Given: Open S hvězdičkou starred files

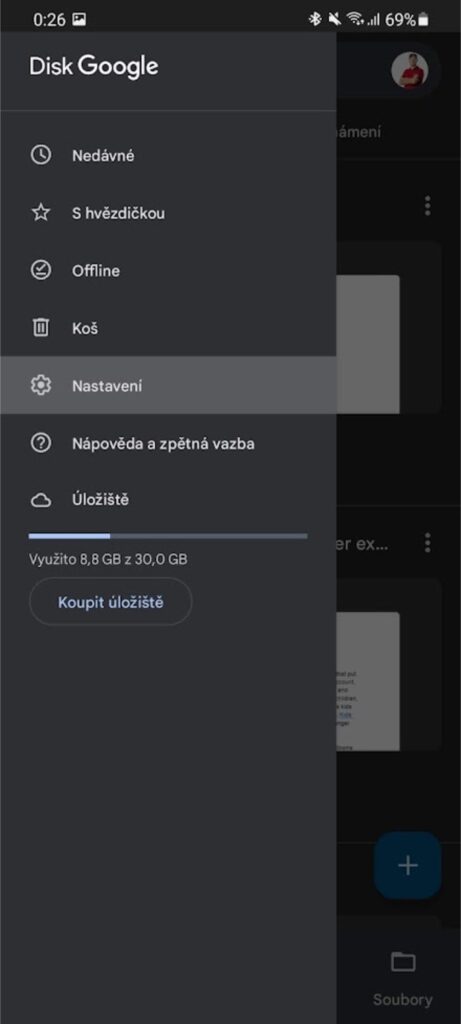Looking at the screenshot, I should pyautogui.click(x=168, y=213).
